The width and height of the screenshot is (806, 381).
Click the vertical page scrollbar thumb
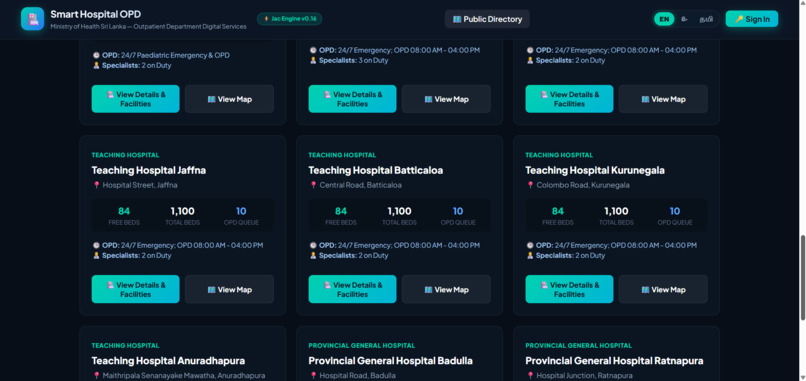click(x=802, y=278)
